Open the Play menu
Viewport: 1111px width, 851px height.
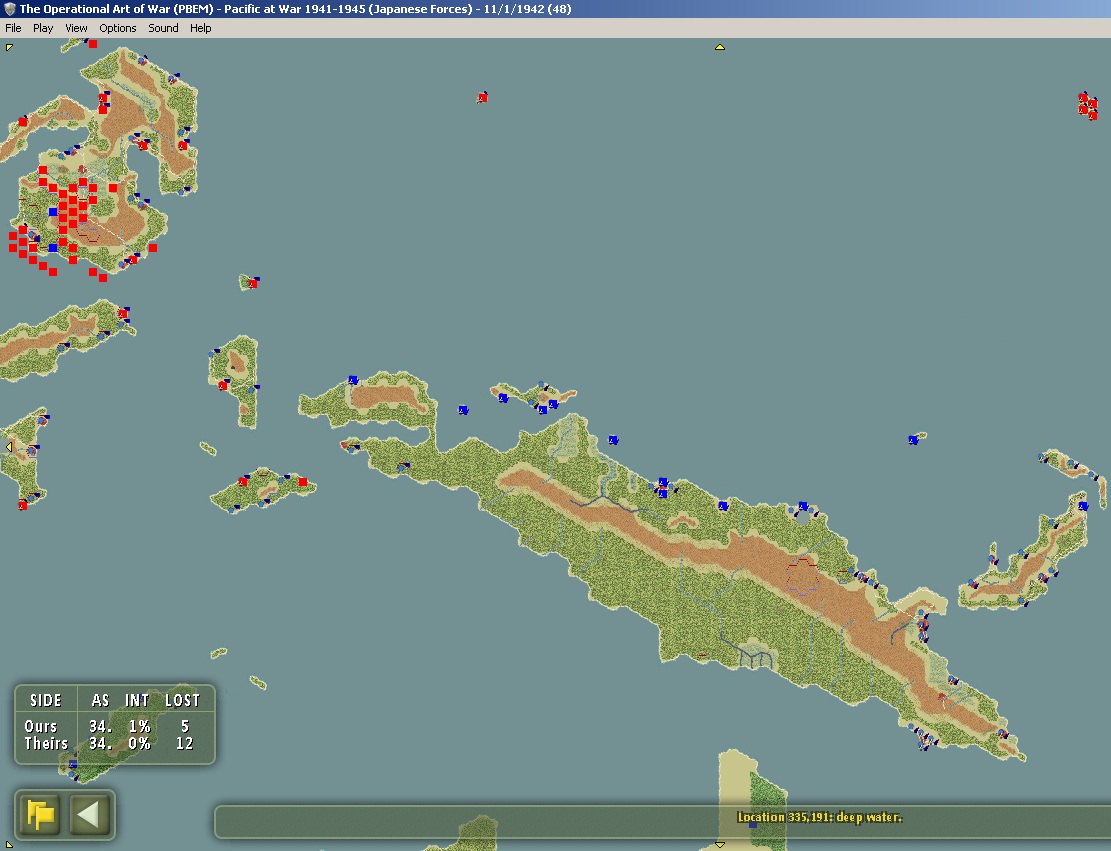[43, 28]
